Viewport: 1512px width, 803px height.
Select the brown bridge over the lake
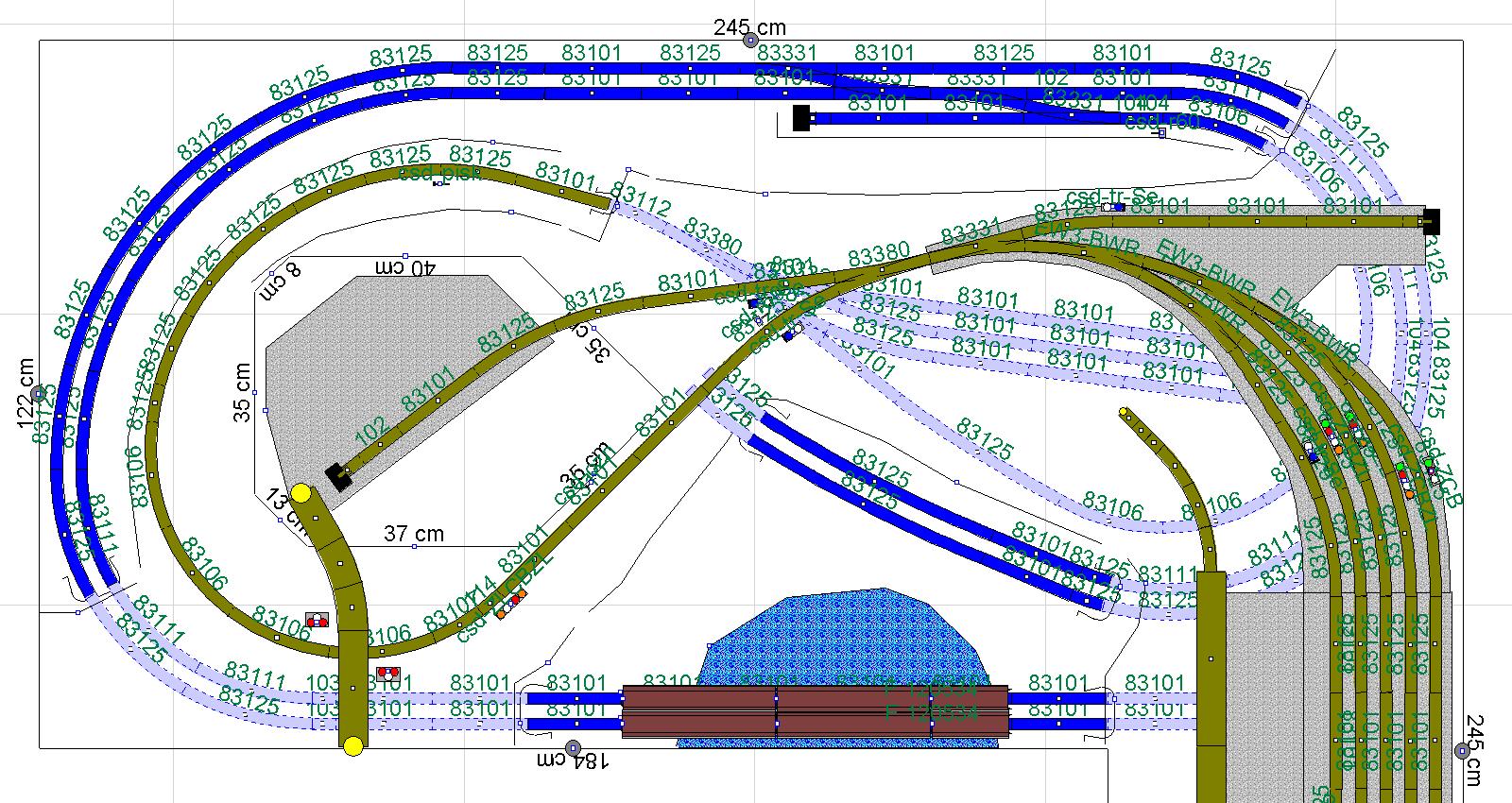[815, 711]
